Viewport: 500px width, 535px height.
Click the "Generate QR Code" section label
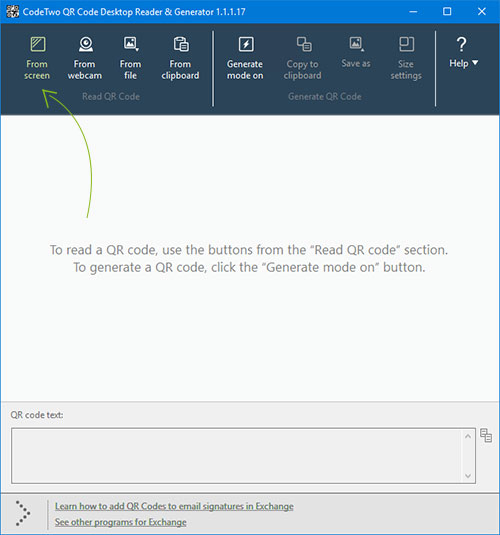coord(325,97)
